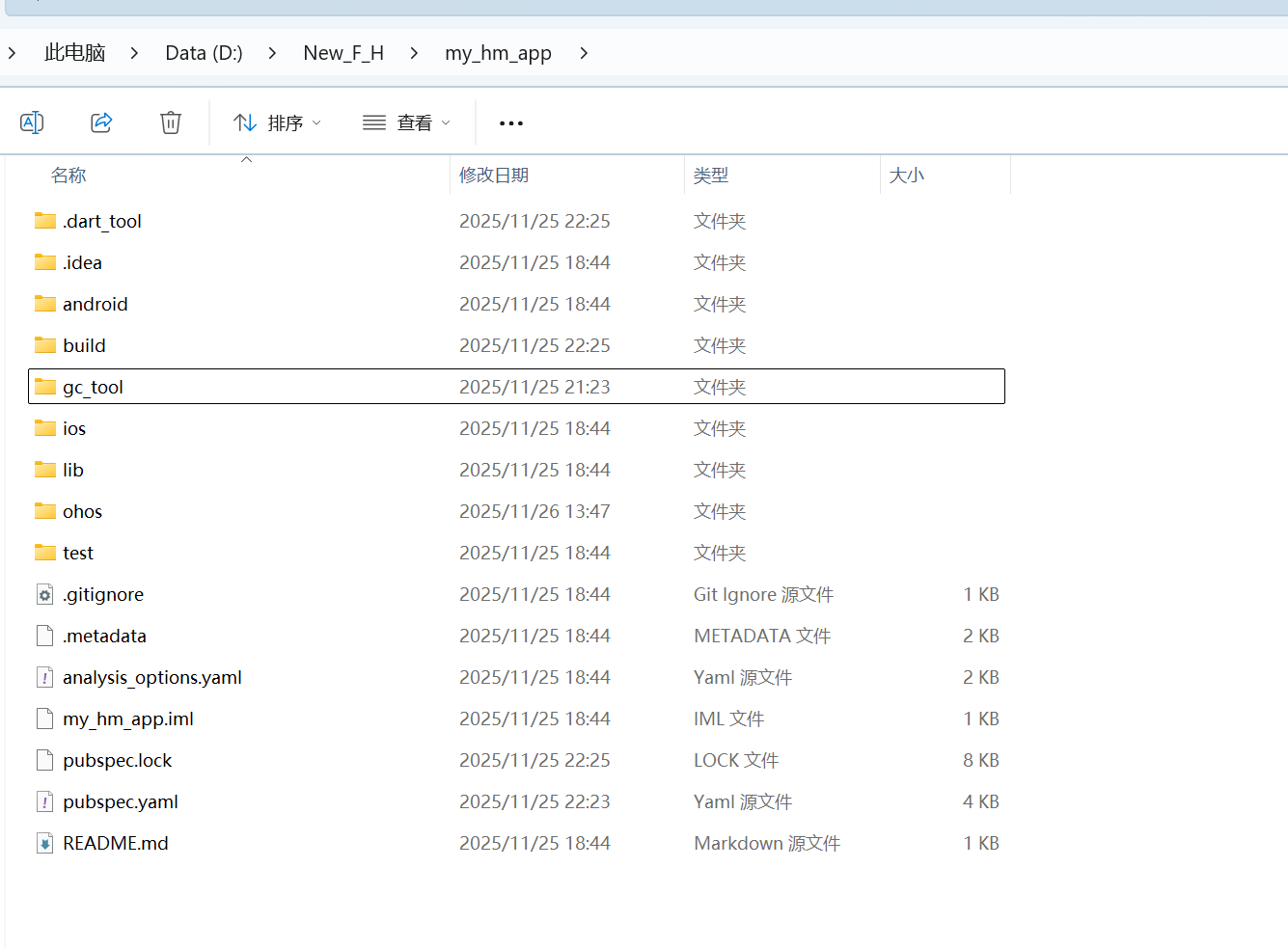Sort by the 修改日期 column header
1288x949 pixels.
click(494, 175)
